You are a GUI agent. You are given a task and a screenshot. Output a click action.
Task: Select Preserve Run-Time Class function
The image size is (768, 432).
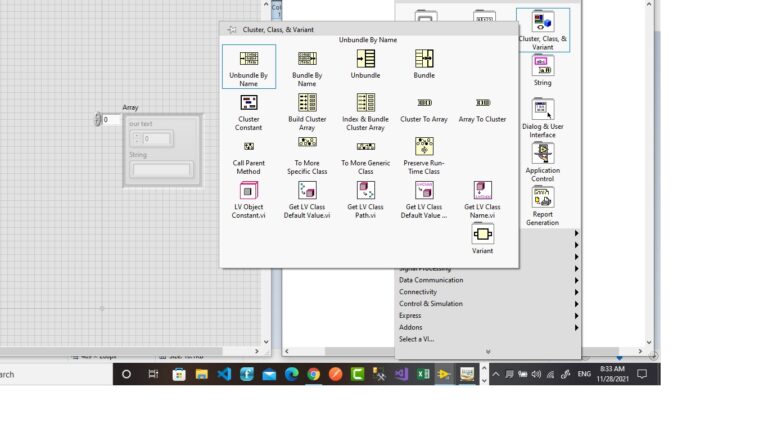424,156
